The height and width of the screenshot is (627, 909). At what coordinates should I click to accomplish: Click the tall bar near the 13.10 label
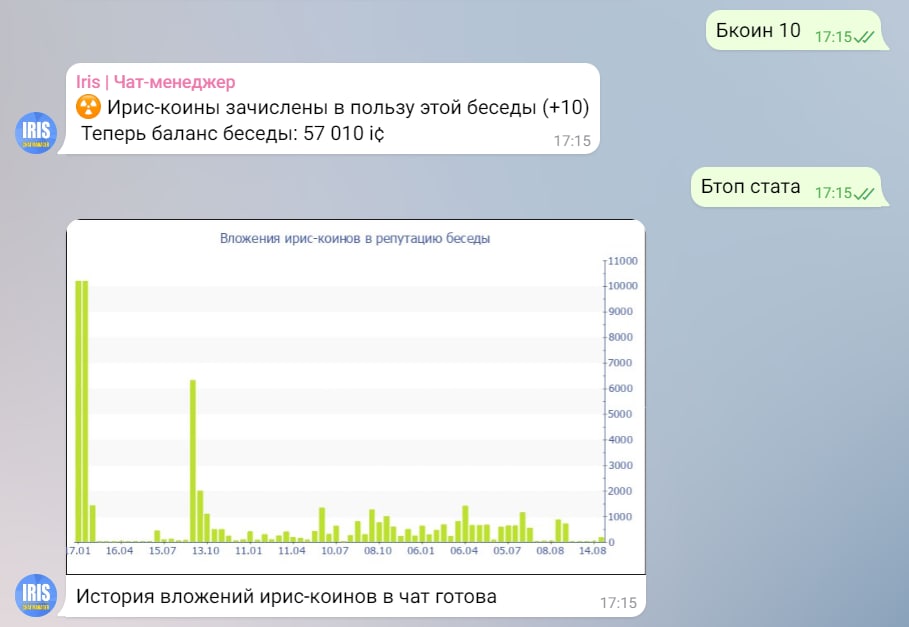coord(193,461)
